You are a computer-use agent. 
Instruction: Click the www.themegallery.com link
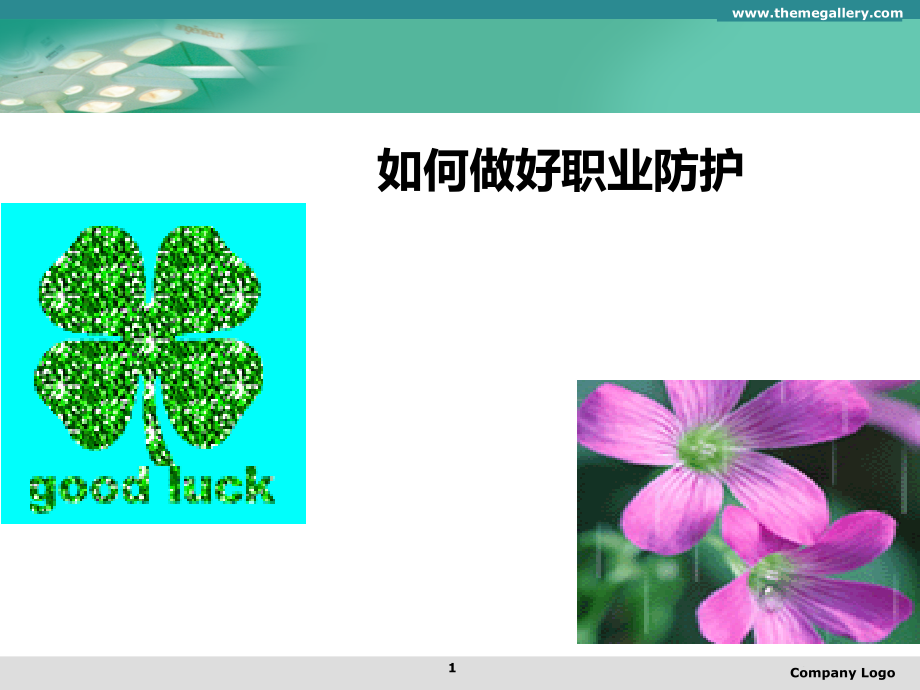point(817,12)
